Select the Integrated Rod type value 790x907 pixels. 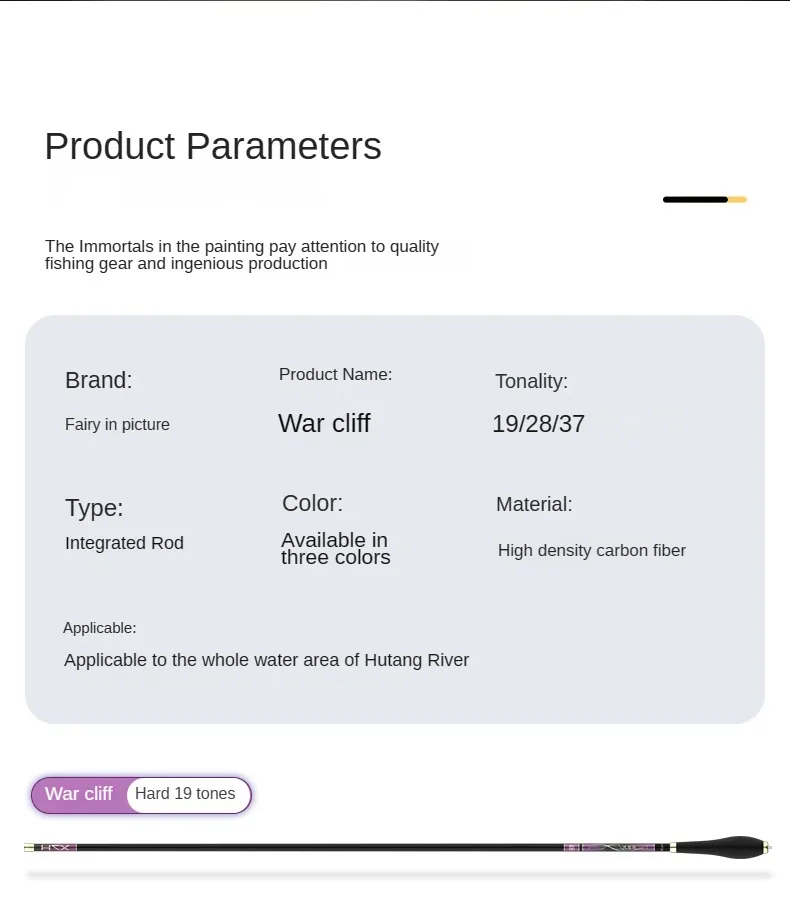(x=124, y=543)
